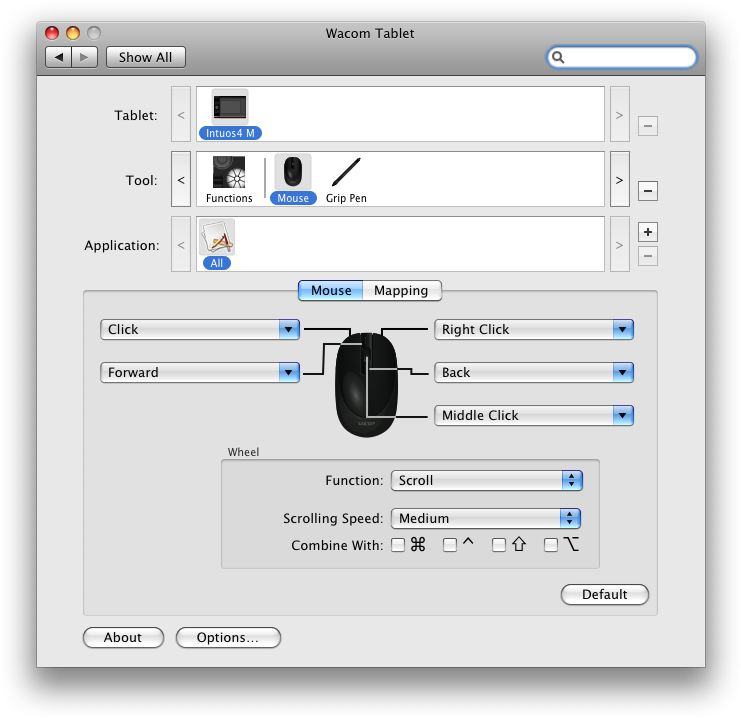Click the Show All button
The width and height of the screenshot is (741, 718).
pos(146,57)
